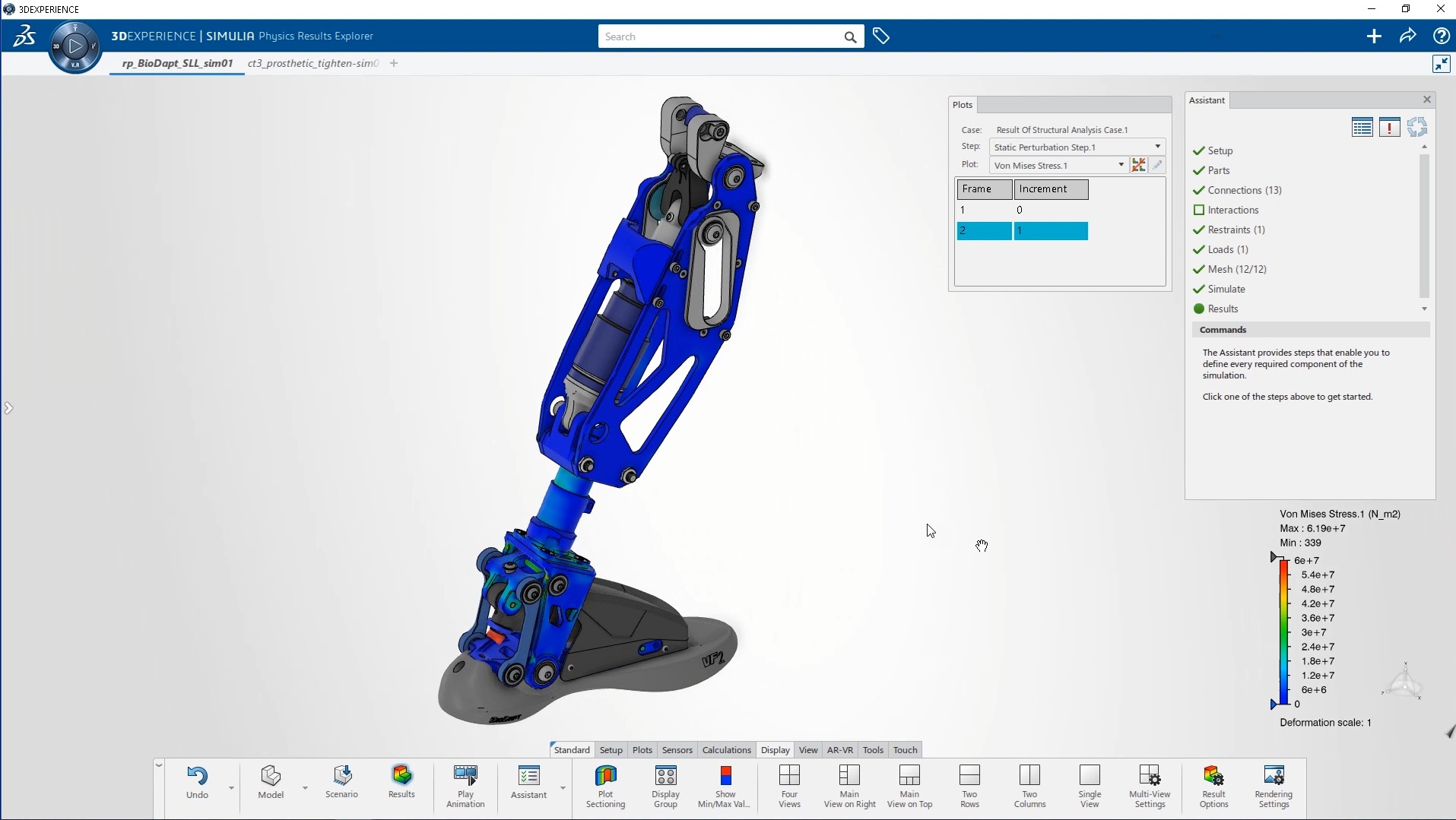Click the Show Min/Max Values icon
Image resolution: width=1456 pixels, height=820 pixels.
[725, 776]
